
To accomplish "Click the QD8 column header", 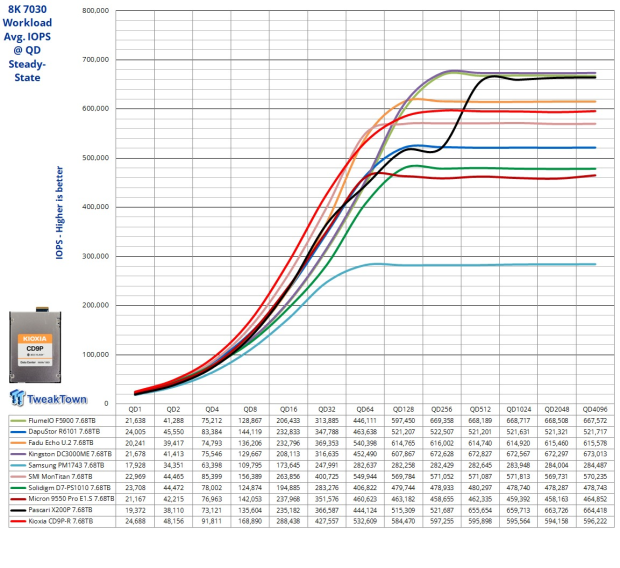I will coord(250,409).
